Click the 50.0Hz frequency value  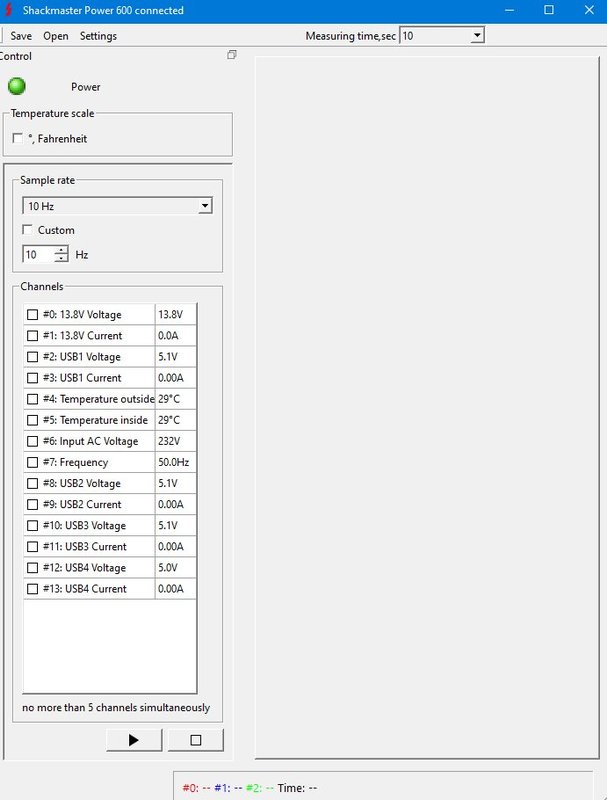[x=175, y=462]
